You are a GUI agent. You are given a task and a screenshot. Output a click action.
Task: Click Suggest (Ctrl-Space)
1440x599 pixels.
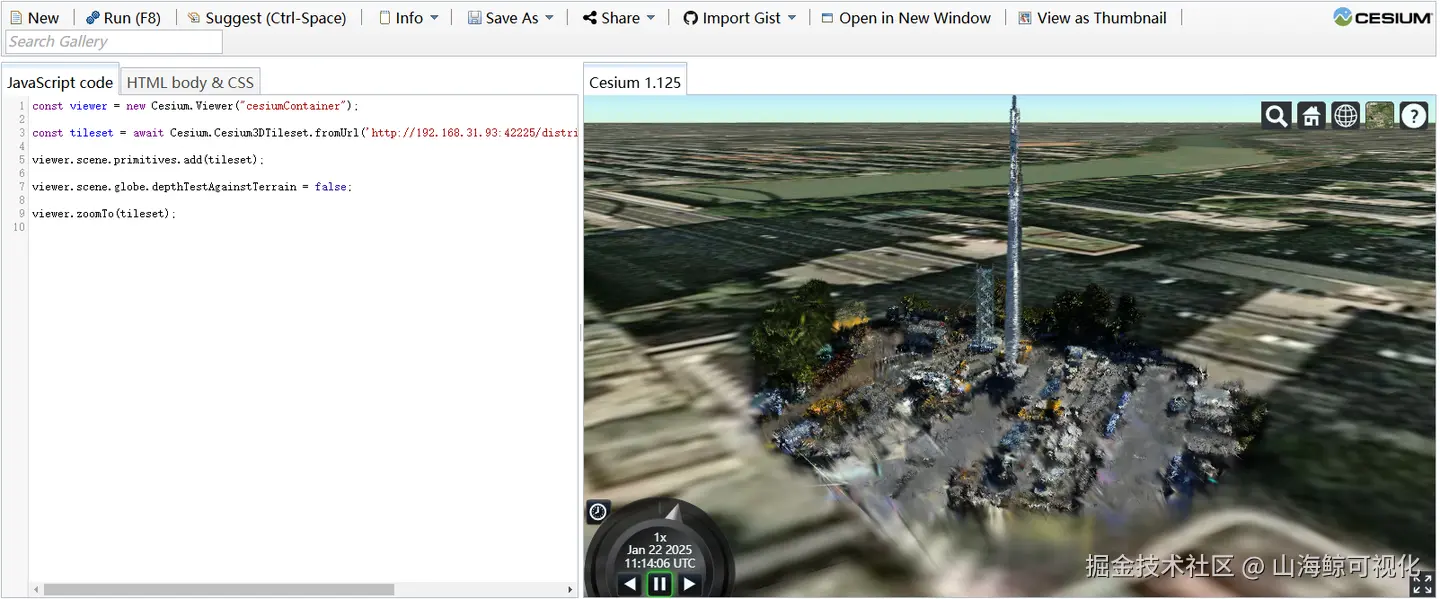[x=266, y=18]
